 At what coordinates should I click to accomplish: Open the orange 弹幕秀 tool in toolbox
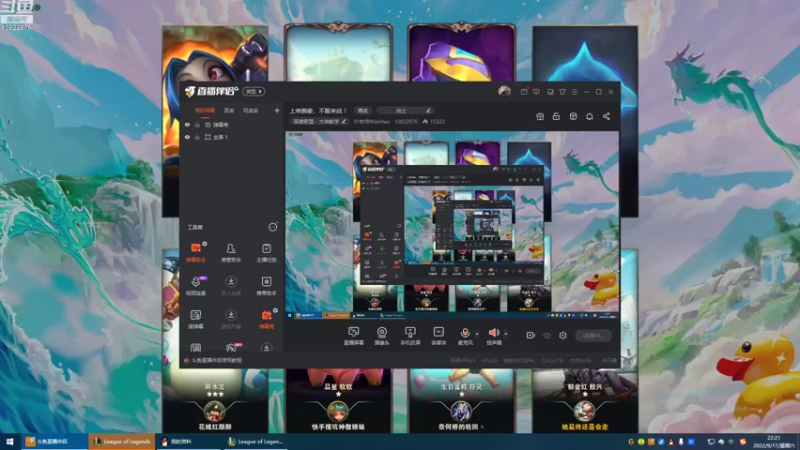click(x=266, y=319)
